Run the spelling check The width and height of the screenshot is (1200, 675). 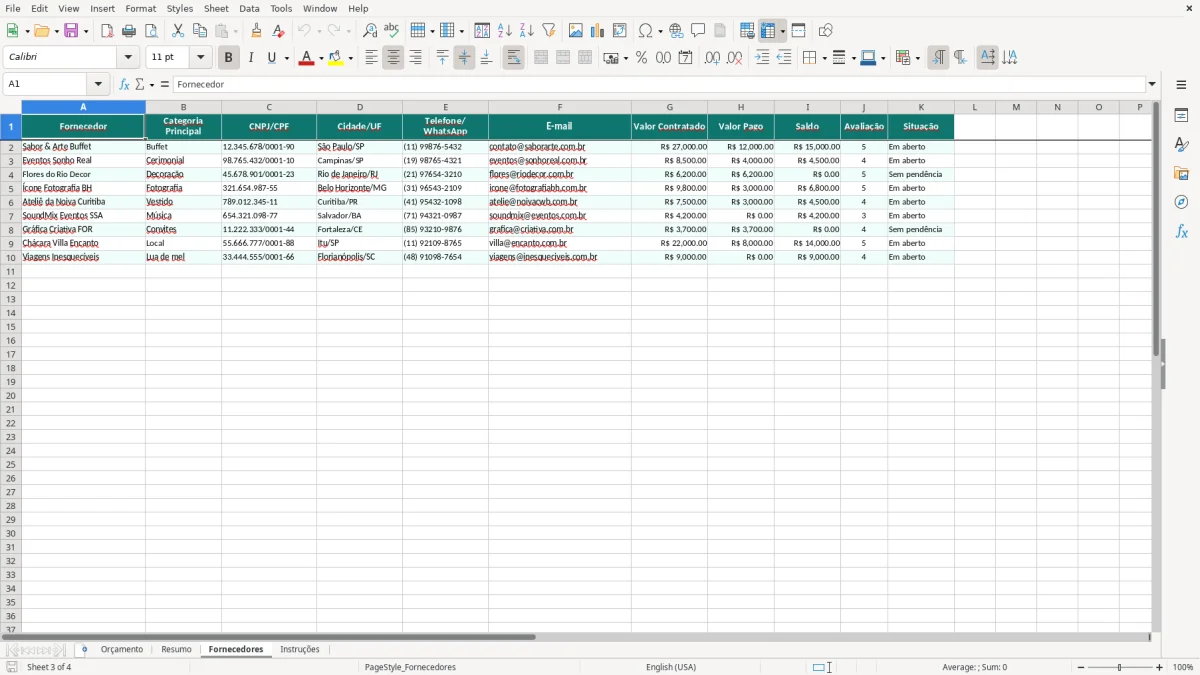[391, 31]
